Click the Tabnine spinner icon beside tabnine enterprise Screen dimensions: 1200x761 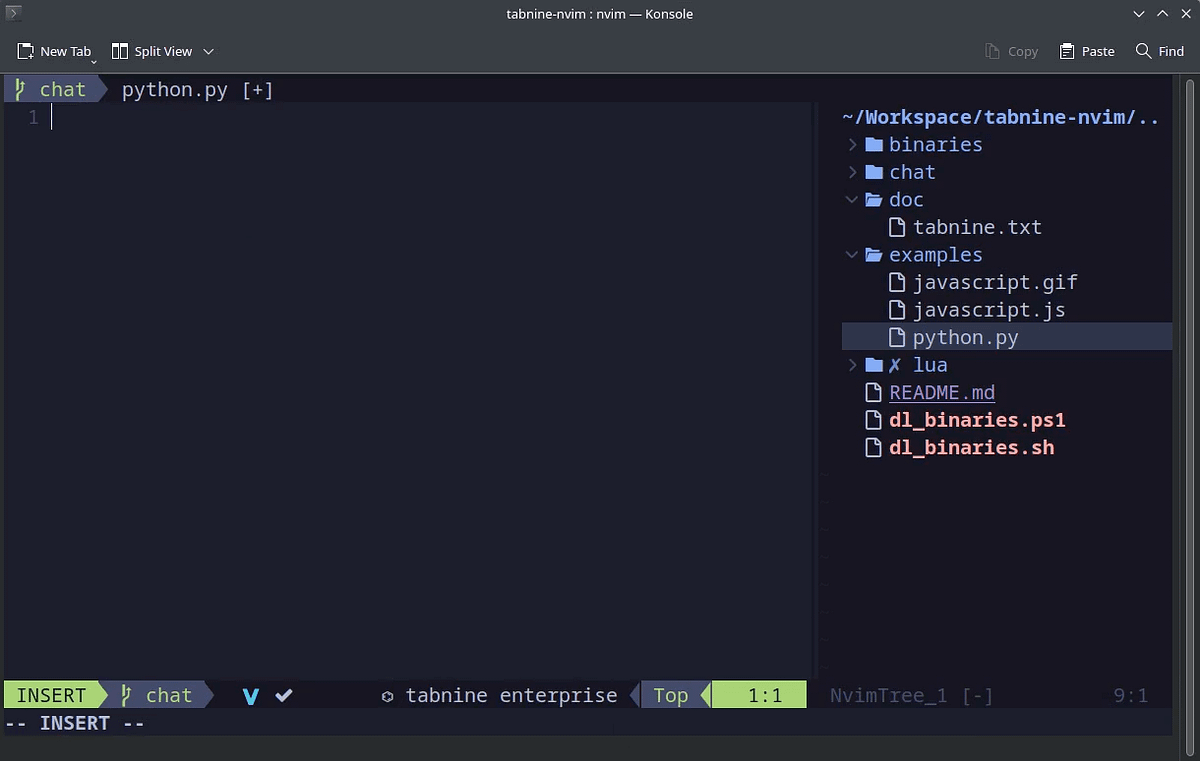(x=387, y=695)
